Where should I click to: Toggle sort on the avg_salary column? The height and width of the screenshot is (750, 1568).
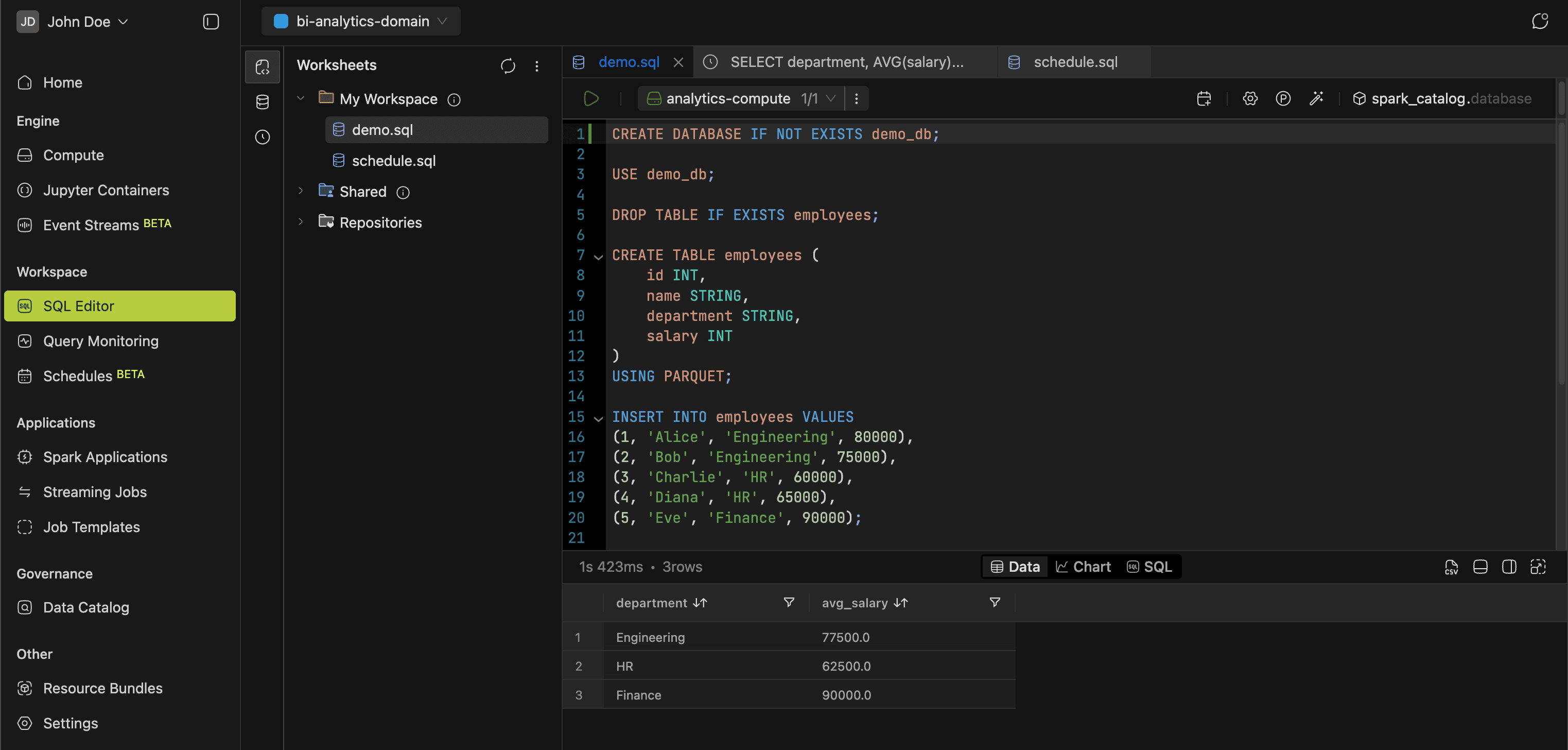[x=901, y=603]
